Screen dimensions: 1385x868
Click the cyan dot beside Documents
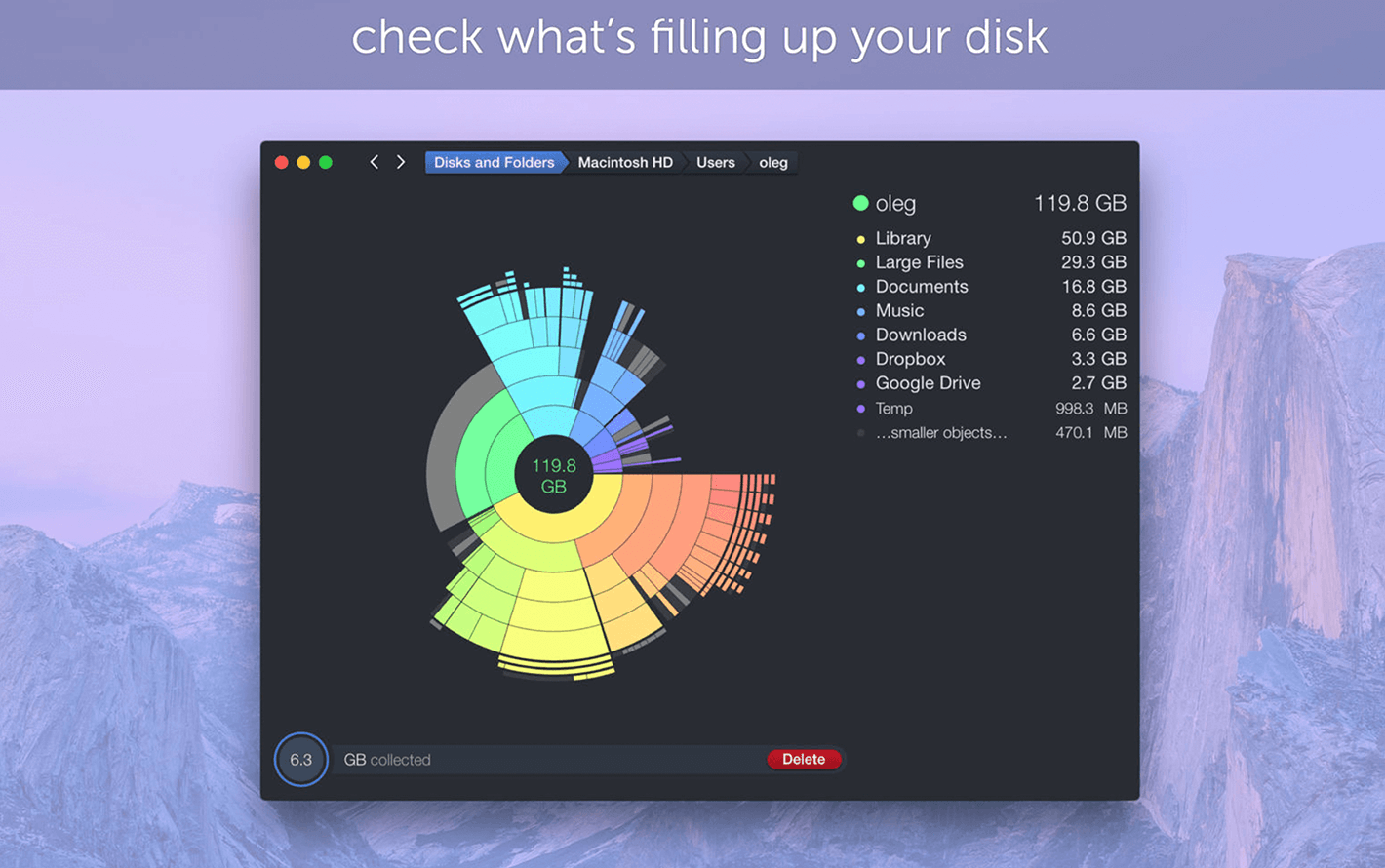pos(860,288)
